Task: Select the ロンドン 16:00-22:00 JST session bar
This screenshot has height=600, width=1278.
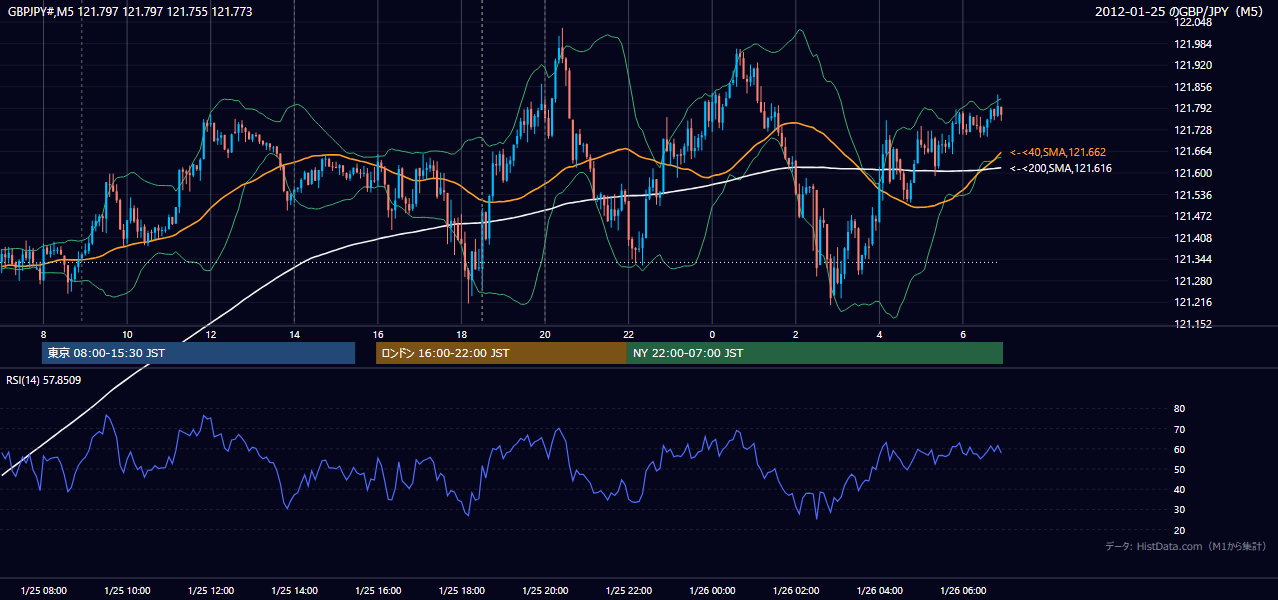Action: pyautogui.click(x=501, y=353)
